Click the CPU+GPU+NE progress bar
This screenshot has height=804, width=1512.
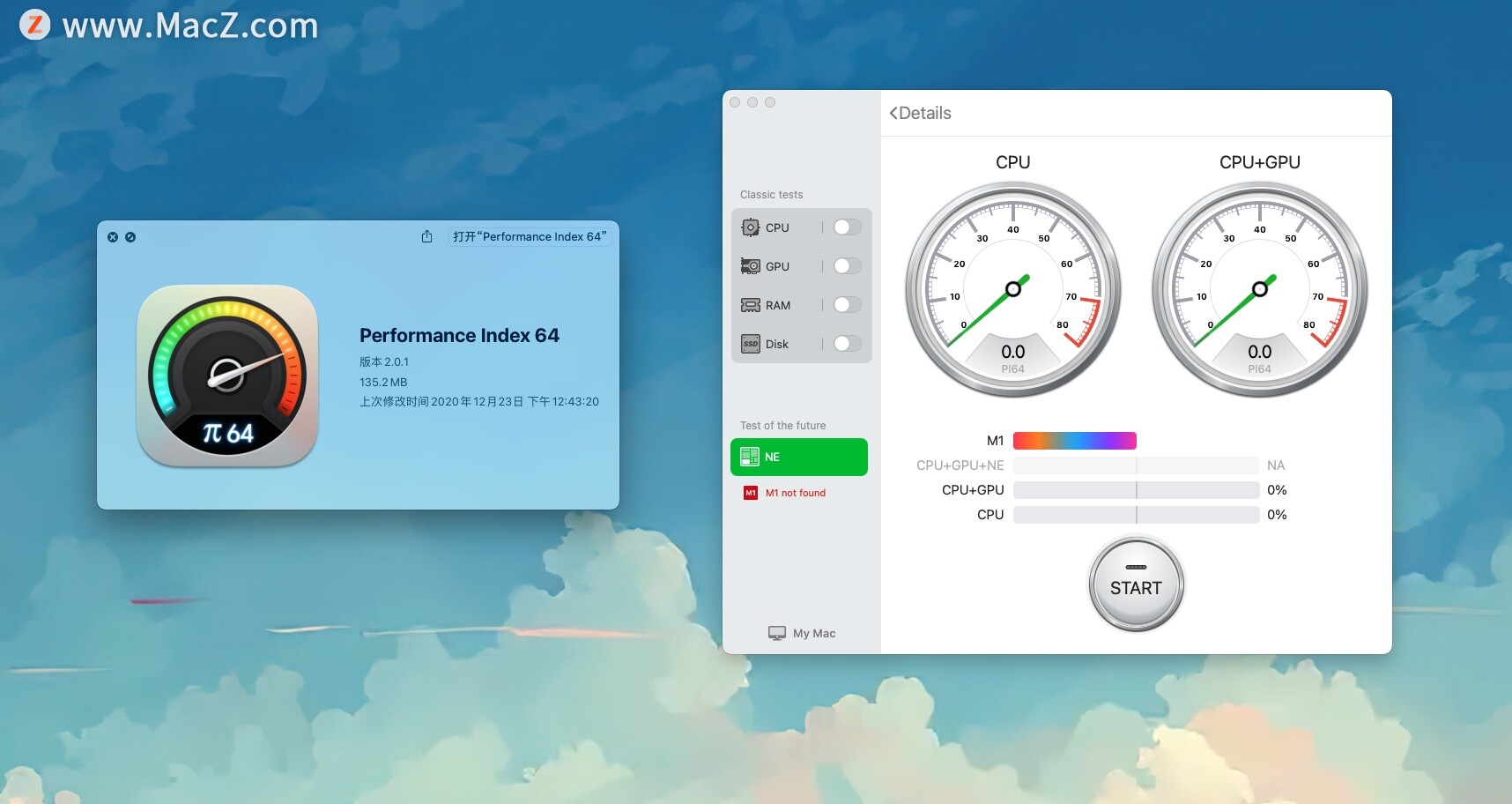[1136, 465]
